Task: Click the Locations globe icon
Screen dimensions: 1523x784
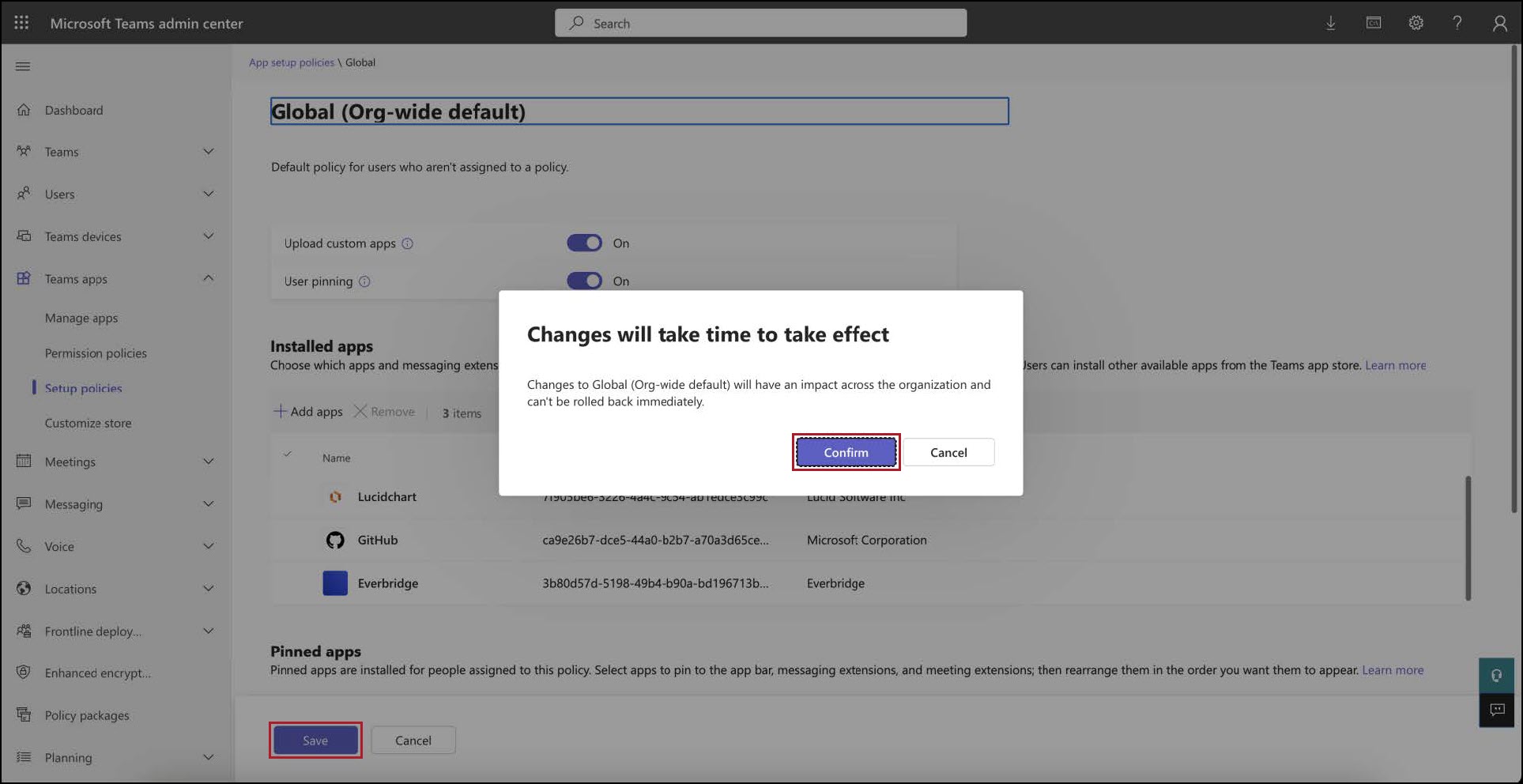Action: click(24, 588)
